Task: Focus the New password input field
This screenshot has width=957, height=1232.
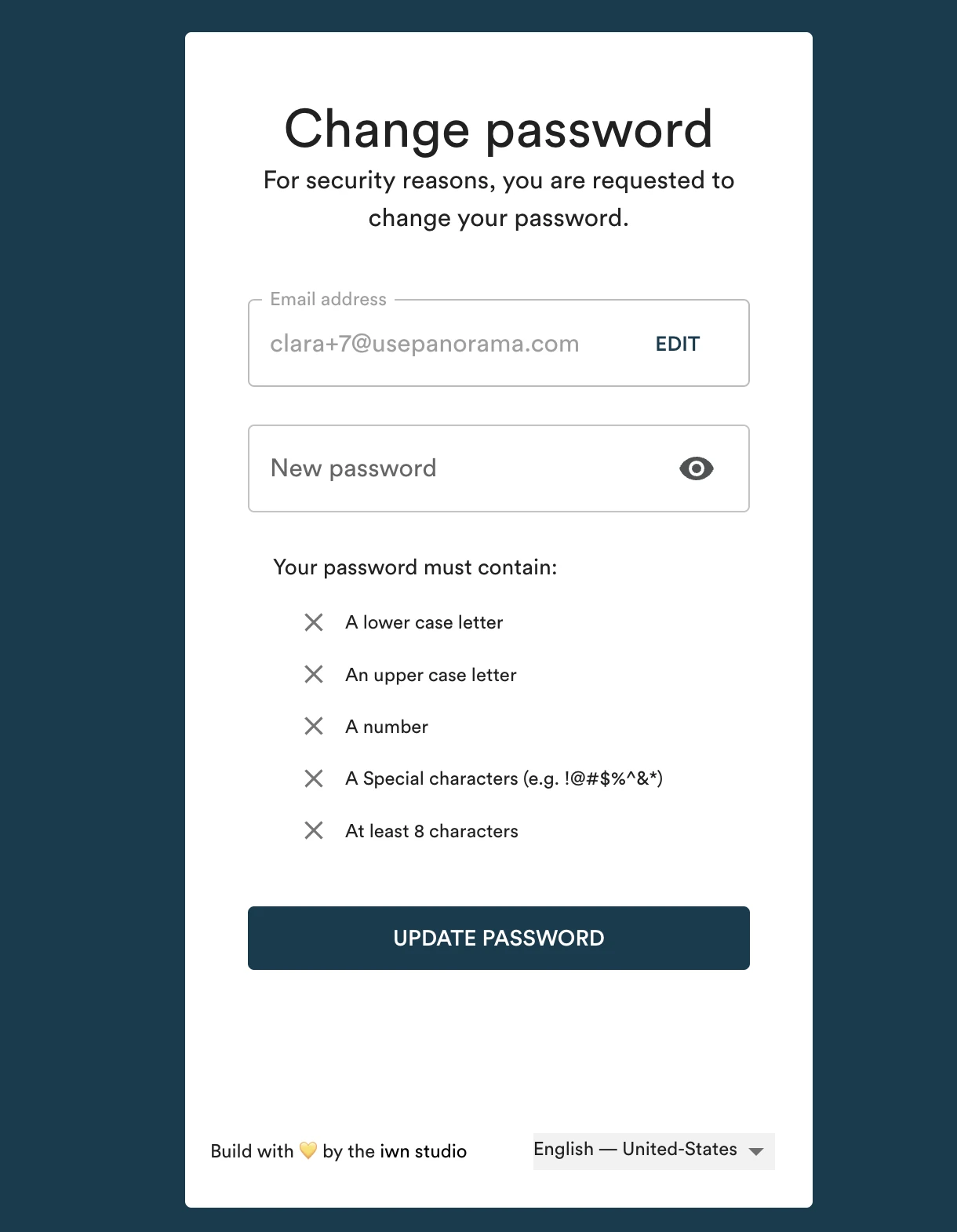Action: pos(463,468)
